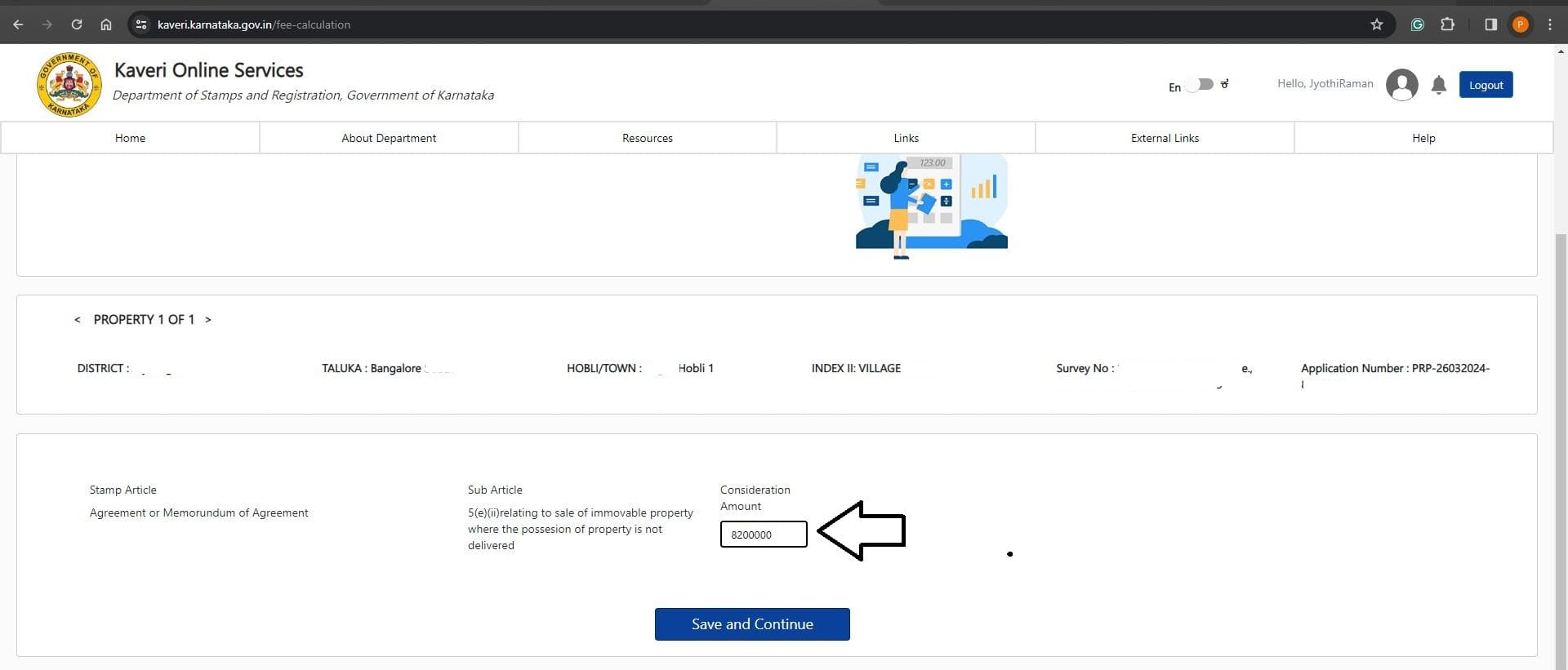Viewport: 1568px width, 670px height.
Task: Click the Save and Continue button
Action: [x=752, y=624]
